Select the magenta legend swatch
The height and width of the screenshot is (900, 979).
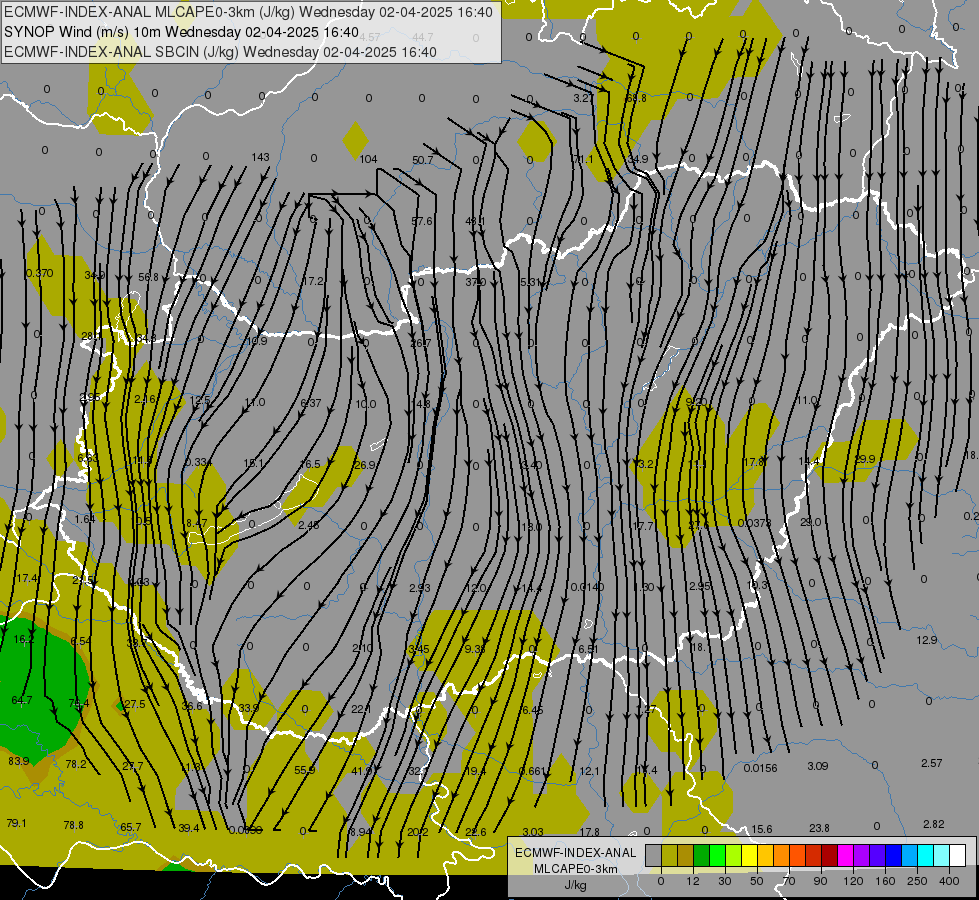845,856
